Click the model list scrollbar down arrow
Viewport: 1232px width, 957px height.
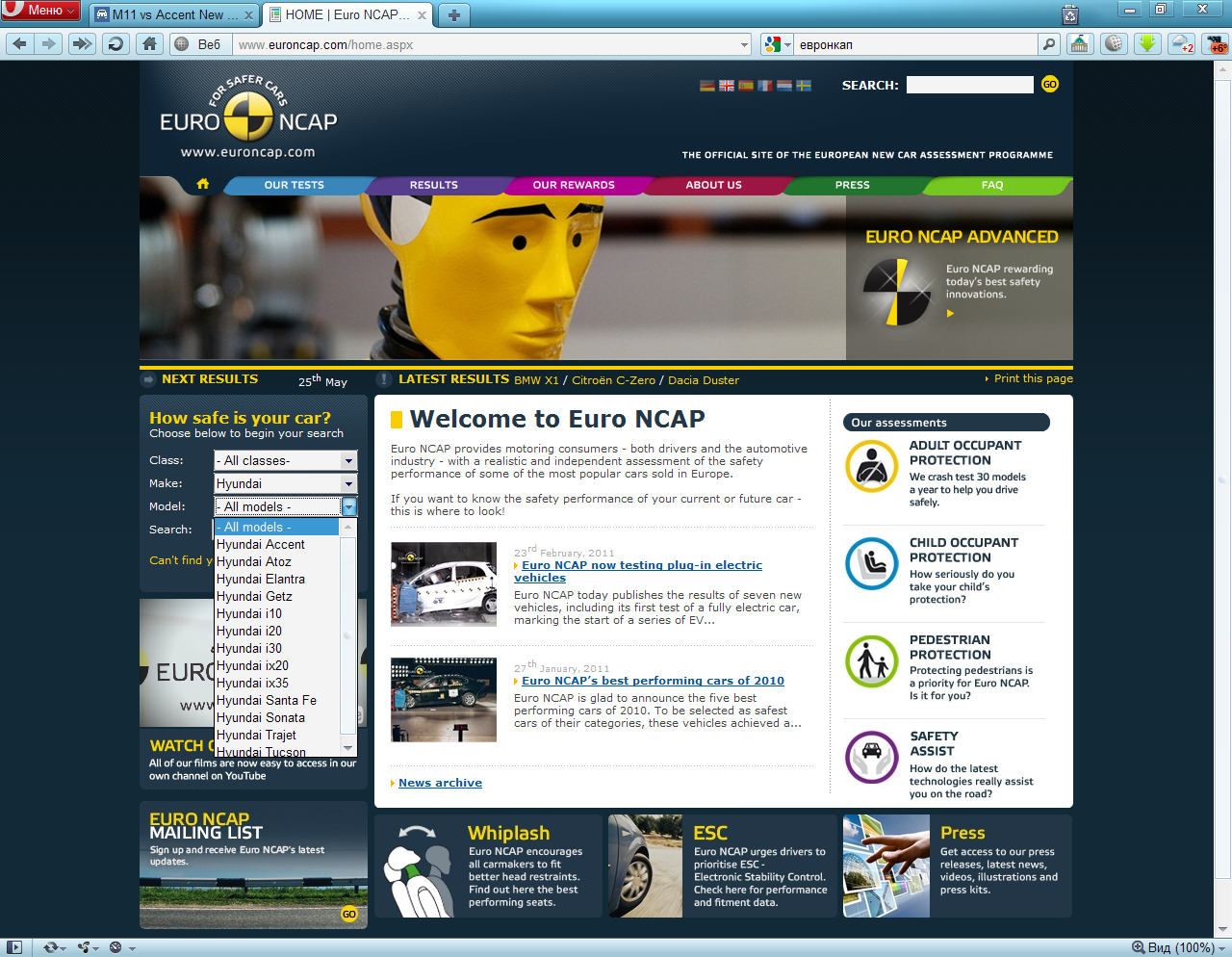tap(348, 747)
